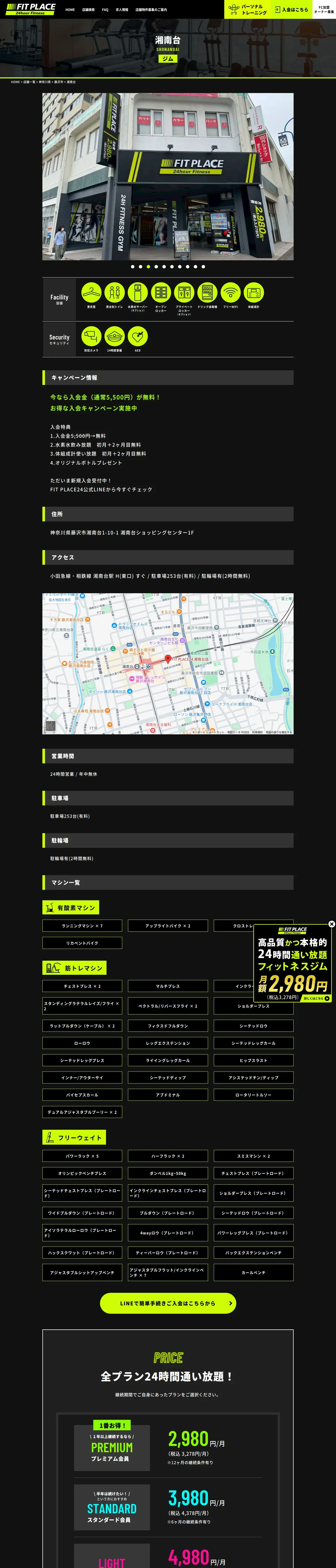Click the ジム category tag under 湘南台
336x1568 pixels.
[x=168, y=59]
